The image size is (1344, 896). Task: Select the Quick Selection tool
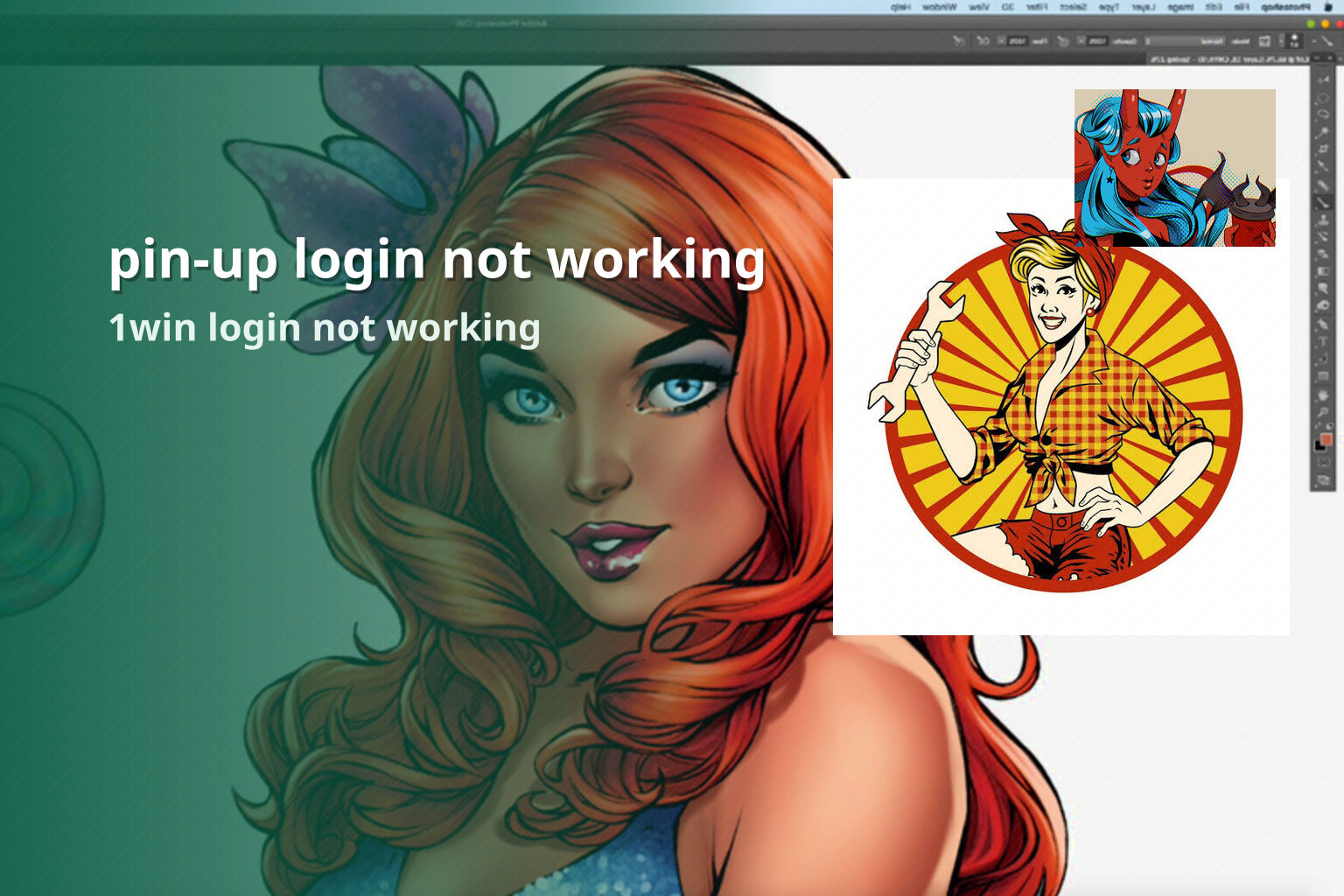pos(1323,133)
